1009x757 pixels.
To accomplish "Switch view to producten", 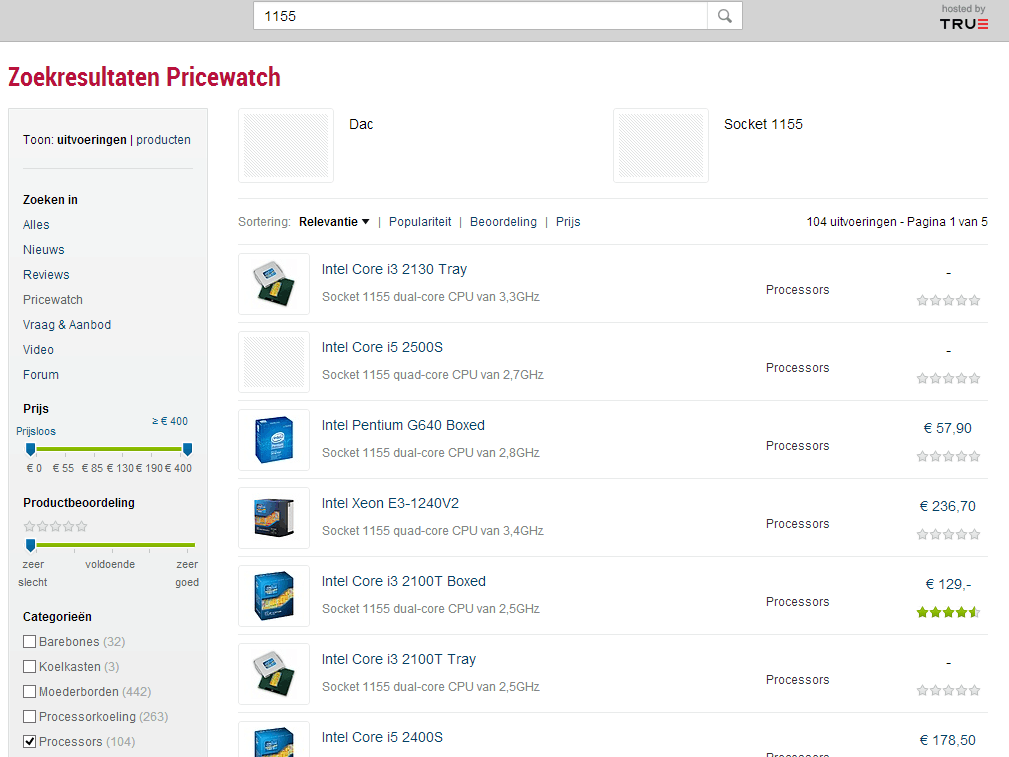I will point(163,140).
